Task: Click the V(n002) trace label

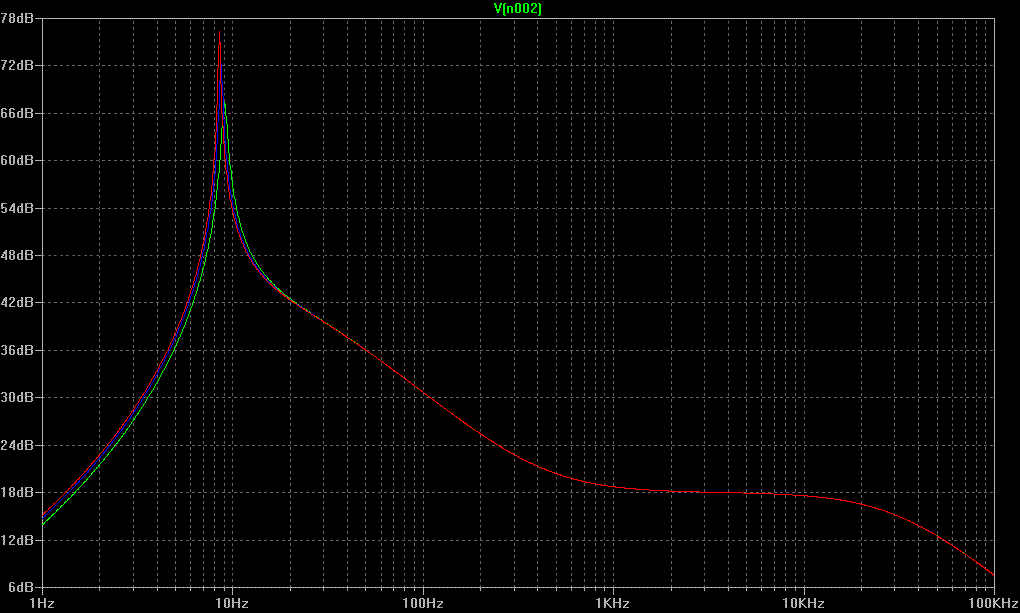Action: click(518, 8)
